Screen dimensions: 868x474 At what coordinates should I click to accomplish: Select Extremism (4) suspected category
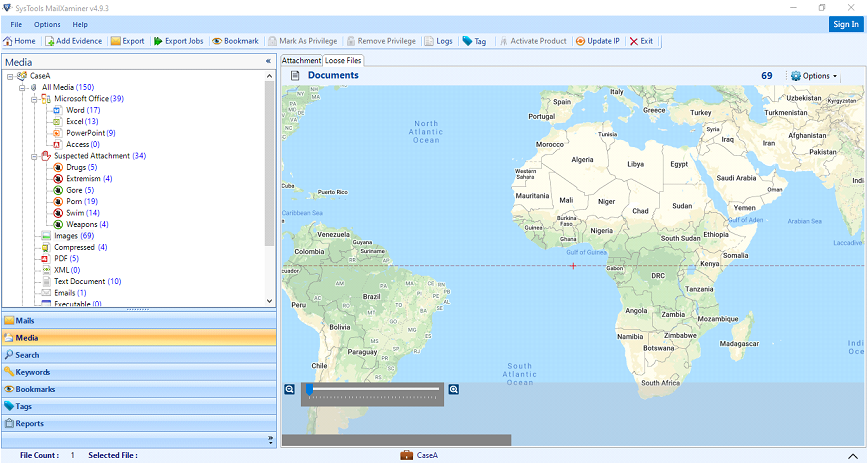pyautogui.click(x=82, y=178)
